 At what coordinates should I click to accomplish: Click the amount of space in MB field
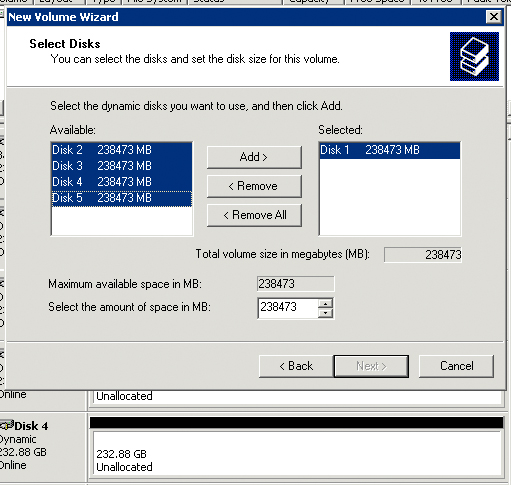288,308
